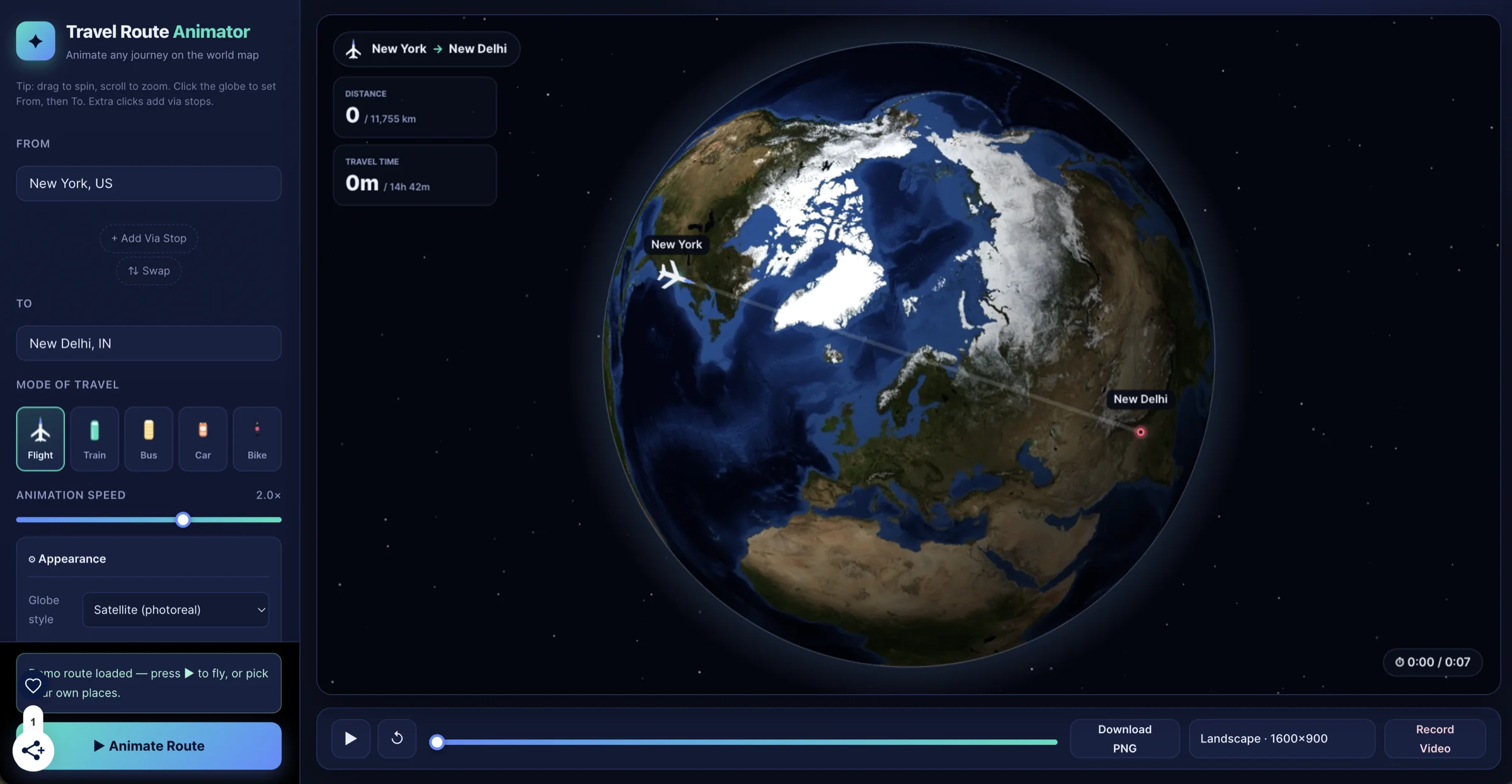Click the Add Via Stop button

[149, 238]
